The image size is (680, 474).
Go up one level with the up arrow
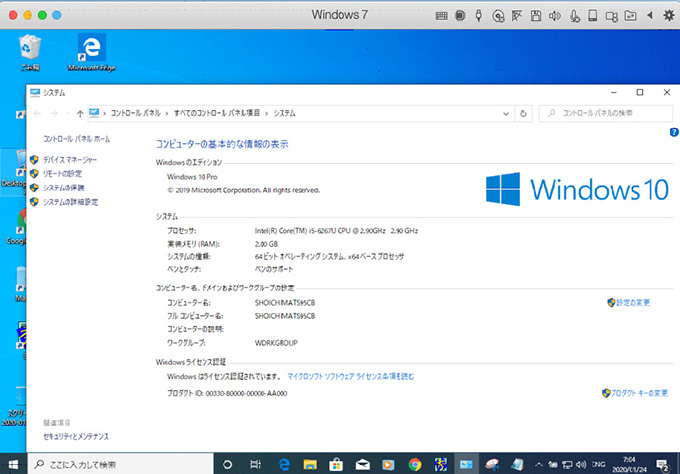click(x=80, y=114)
